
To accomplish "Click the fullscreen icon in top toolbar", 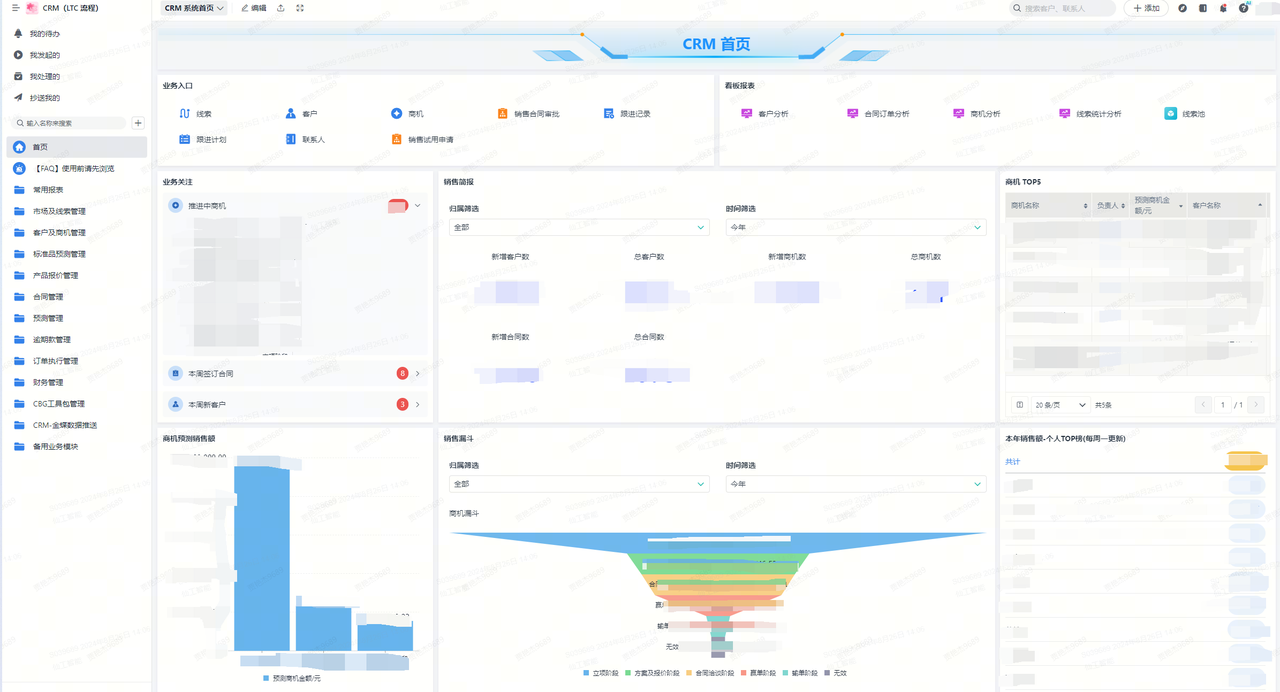I will [300, 8].
